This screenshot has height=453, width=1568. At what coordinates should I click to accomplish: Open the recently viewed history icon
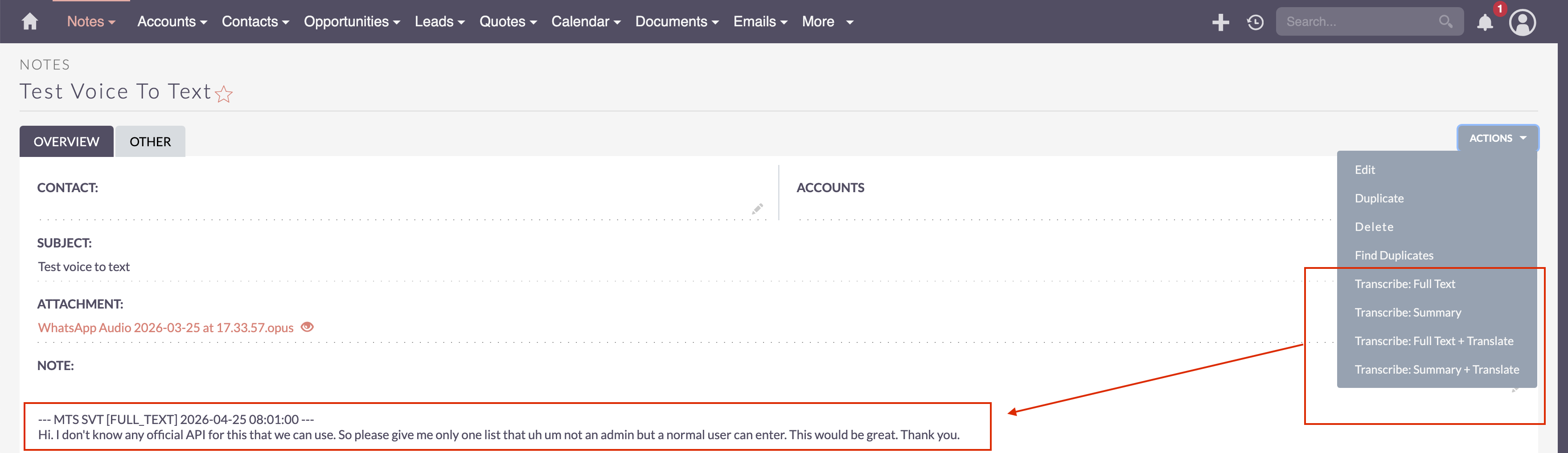1255,21
